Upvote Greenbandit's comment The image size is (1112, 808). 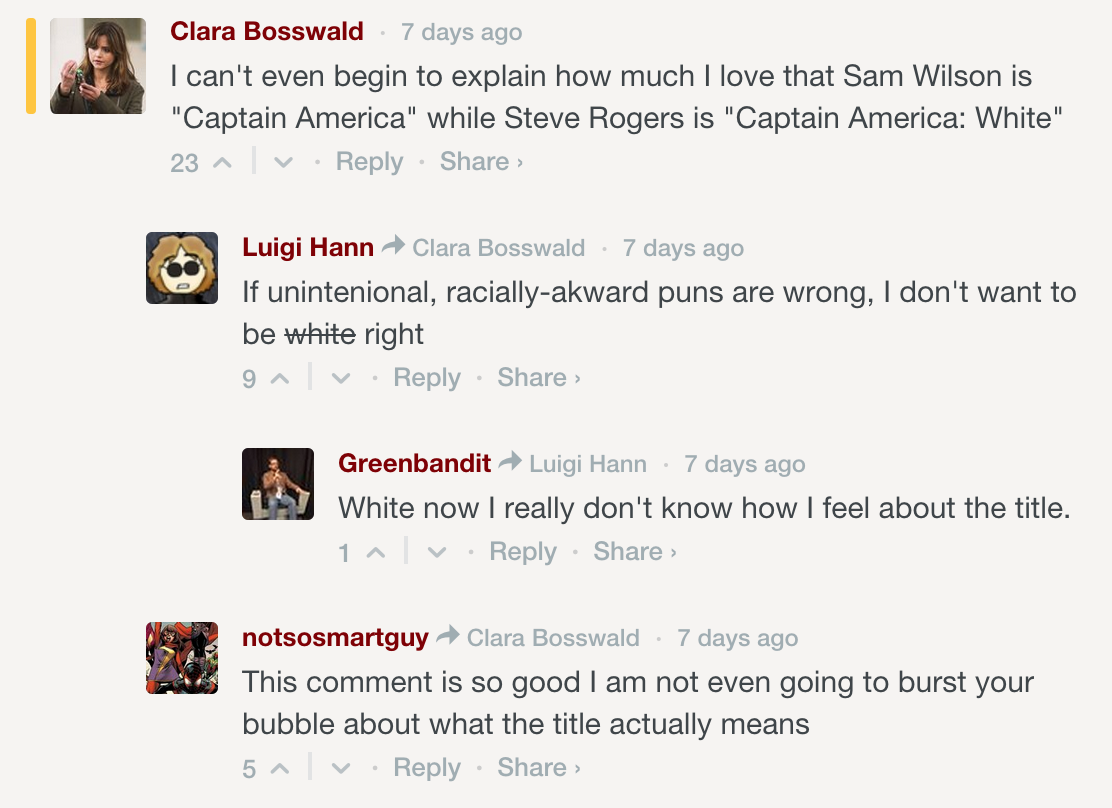(x=376, y=552)
